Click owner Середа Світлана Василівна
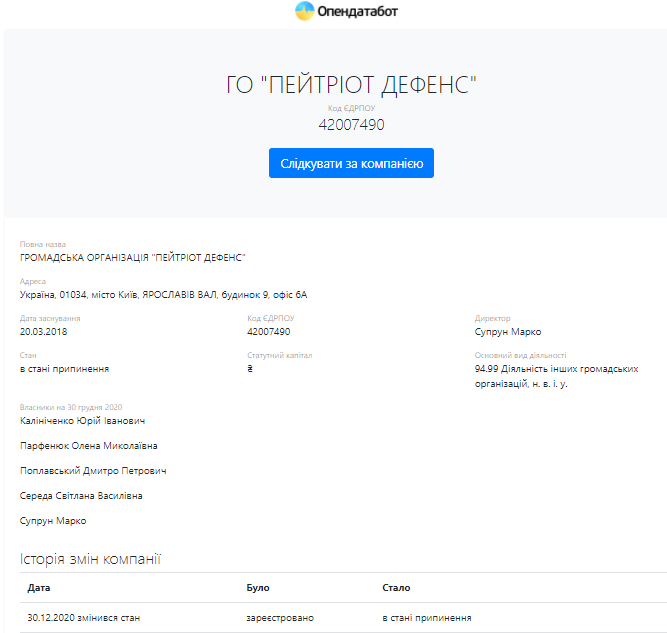The height and width of the screenshot is (633, 667). pyautogui.click(x=81, y=496)
